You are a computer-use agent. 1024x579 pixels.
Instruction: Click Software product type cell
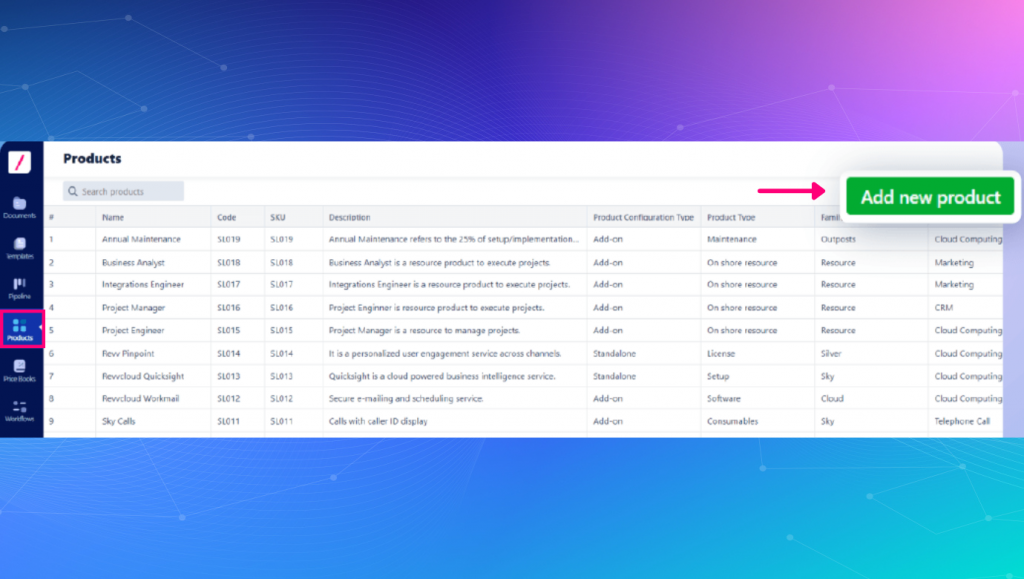click(724, 398)
